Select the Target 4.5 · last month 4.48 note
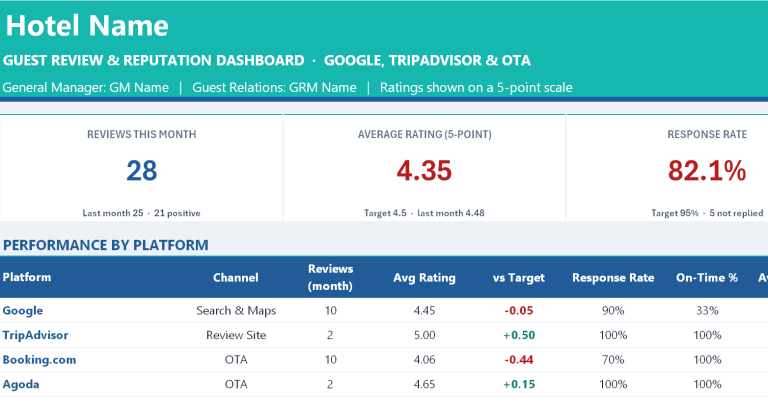This screenshot has height=403, width=768. (424, 213)
